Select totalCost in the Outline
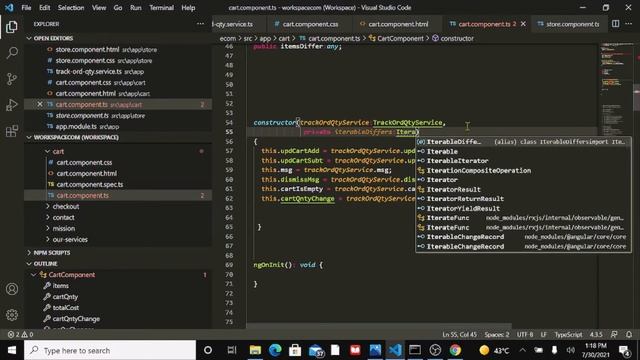Viewport: 640px width, 360px height. tap(65, 308)
